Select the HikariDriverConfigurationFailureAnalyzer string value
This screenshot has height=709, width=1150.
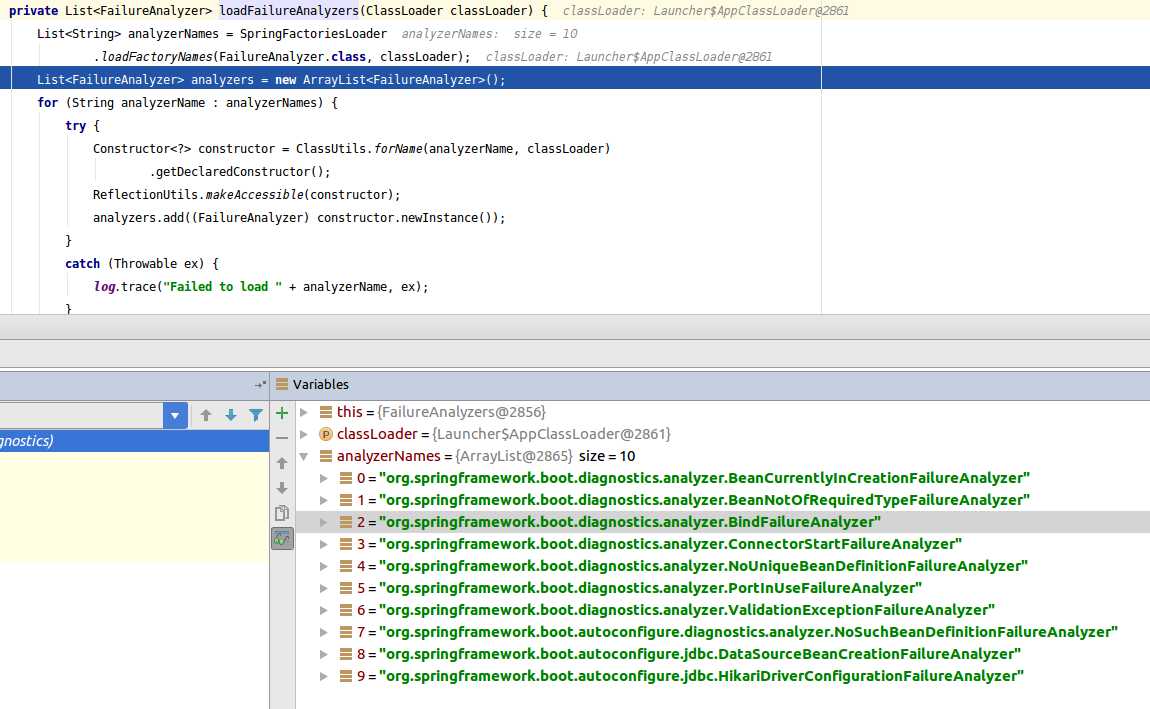point(701,676)
